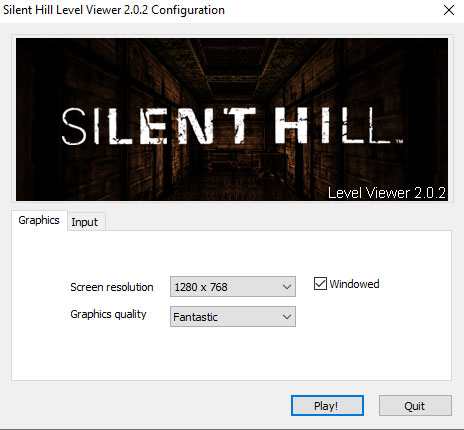Uncheck the Windowed checkbox

point(320,284)
